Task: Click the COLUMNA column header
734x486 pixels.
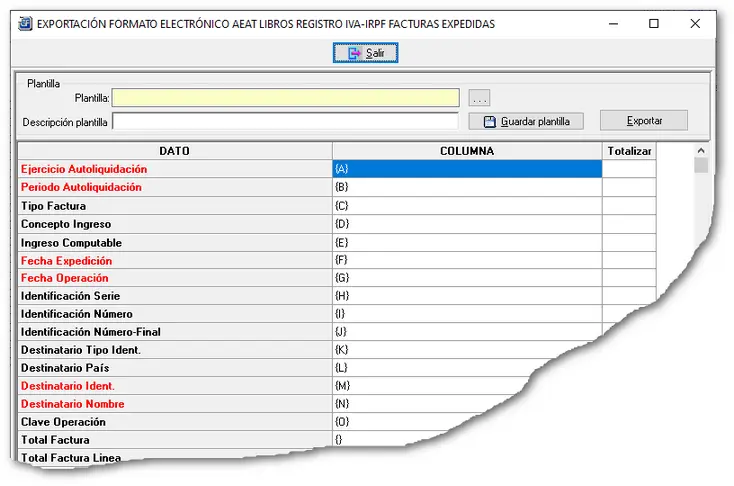Action: (x=467, y=151)
